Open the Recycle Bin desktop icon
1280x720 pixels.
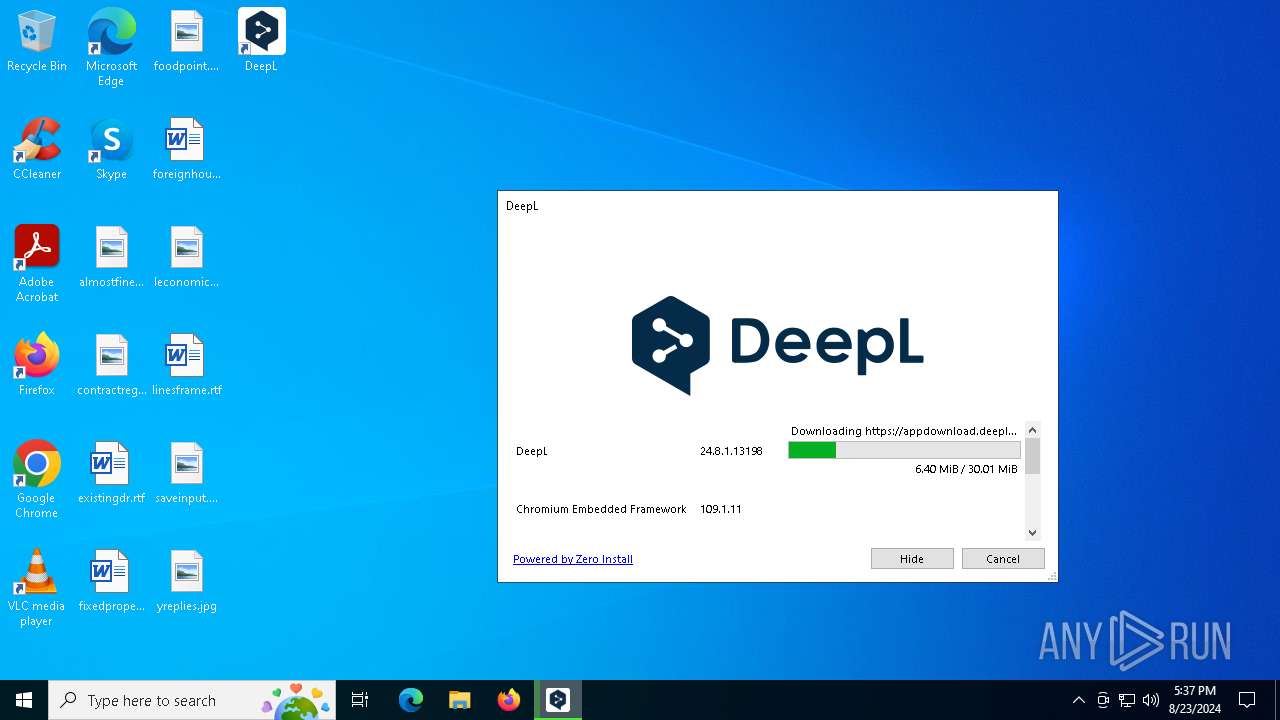pos(37,41)
